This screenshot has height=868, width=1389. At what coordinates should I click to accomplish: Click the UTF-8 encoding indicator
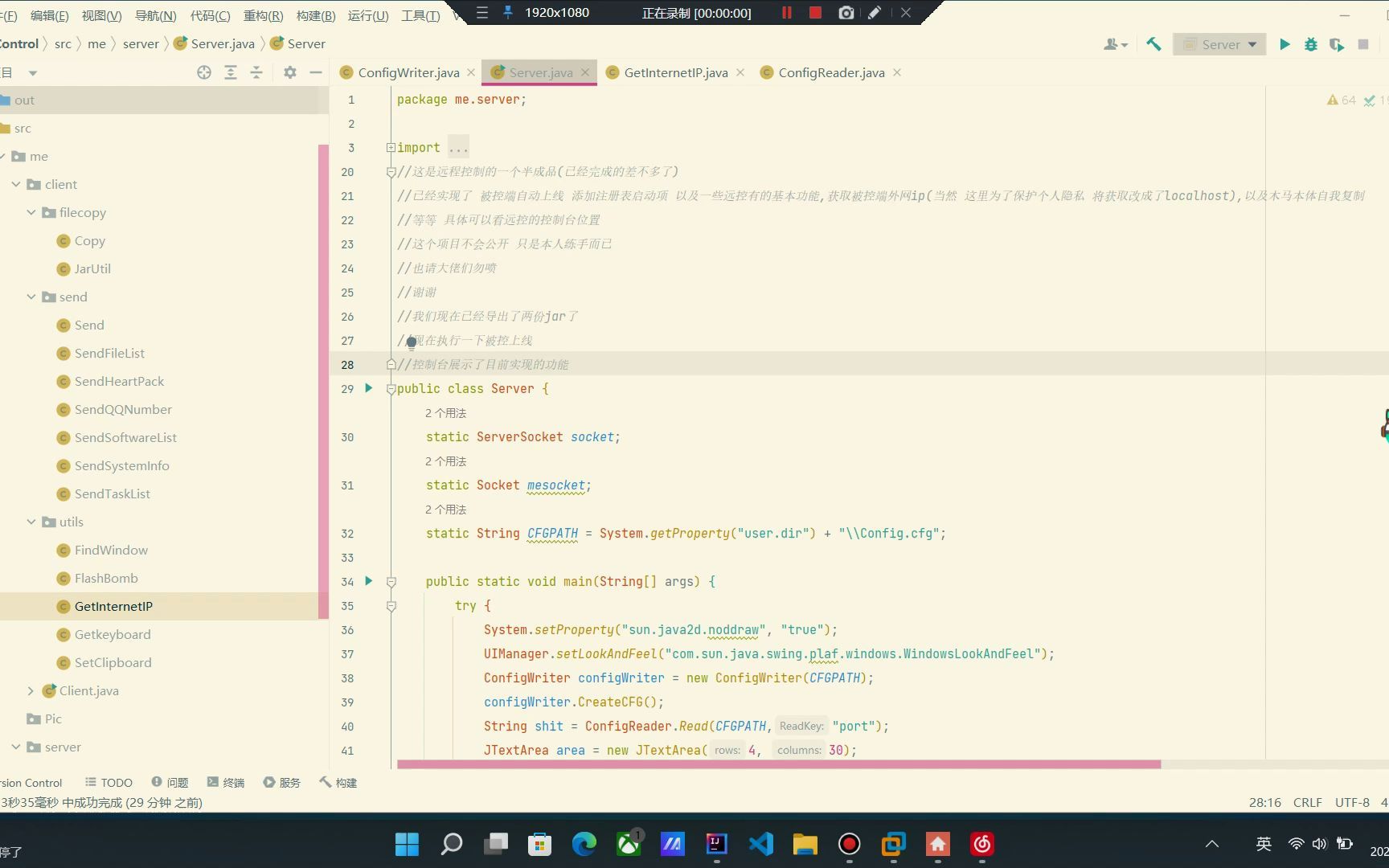click(1352, 802)
